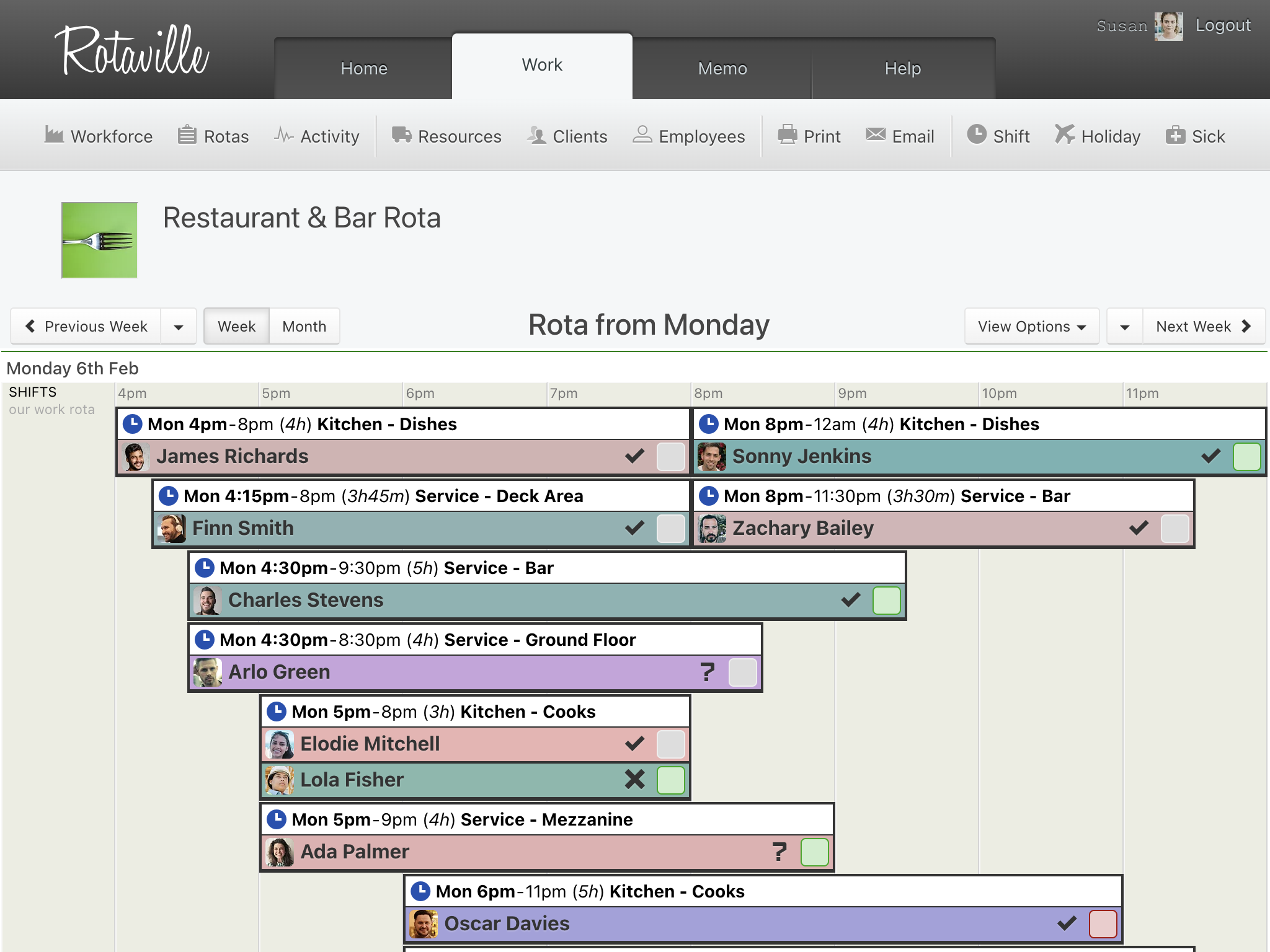Click Ada Palmer's toggle green checkbox
This screenshot has width=1270, height=952.
815,852
